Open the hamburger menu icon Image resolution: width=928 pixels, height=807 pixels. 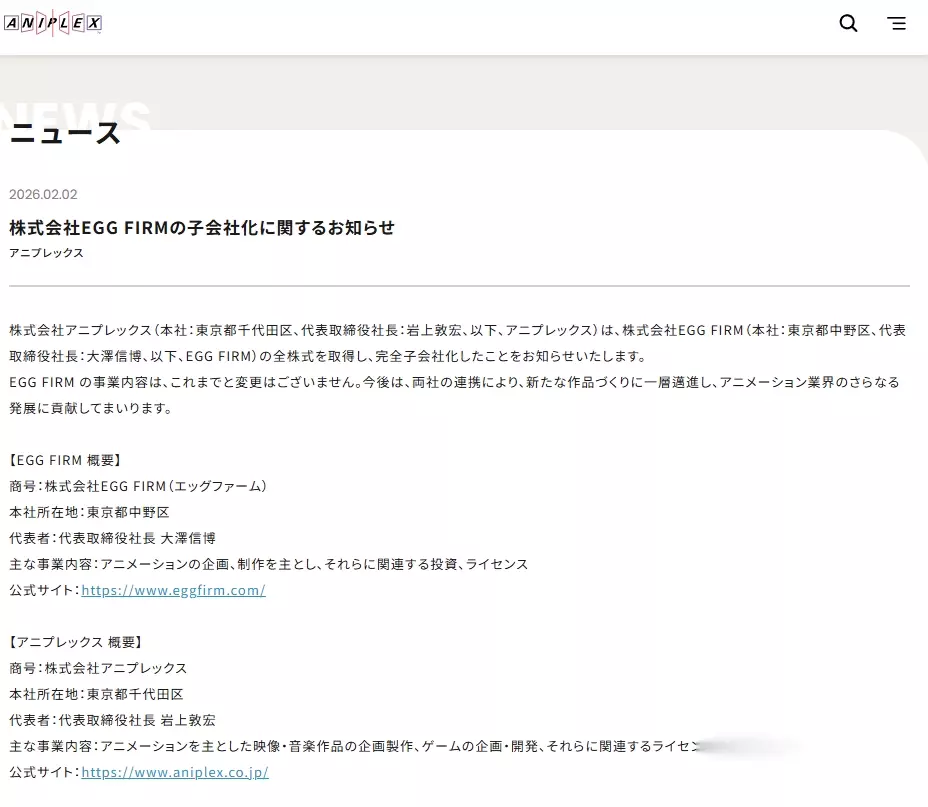896,23
